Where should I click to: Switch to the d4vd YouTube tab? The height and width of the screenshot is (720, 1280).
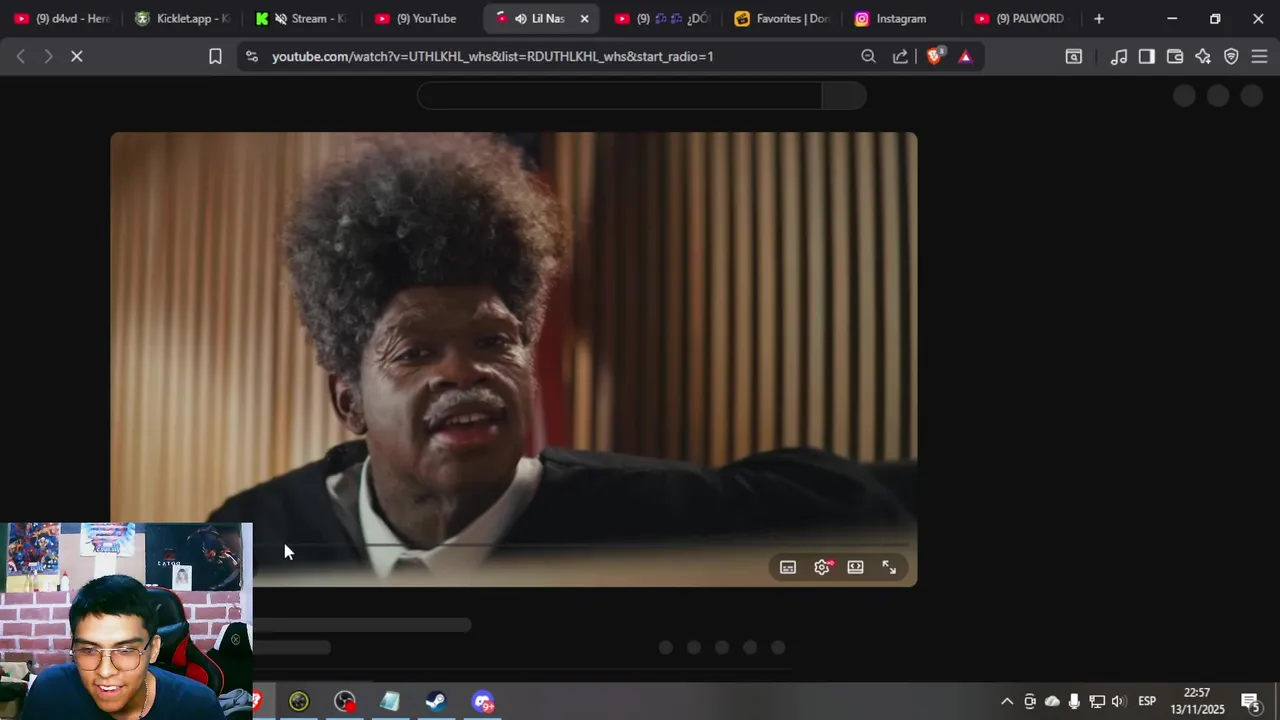[62, 18]
